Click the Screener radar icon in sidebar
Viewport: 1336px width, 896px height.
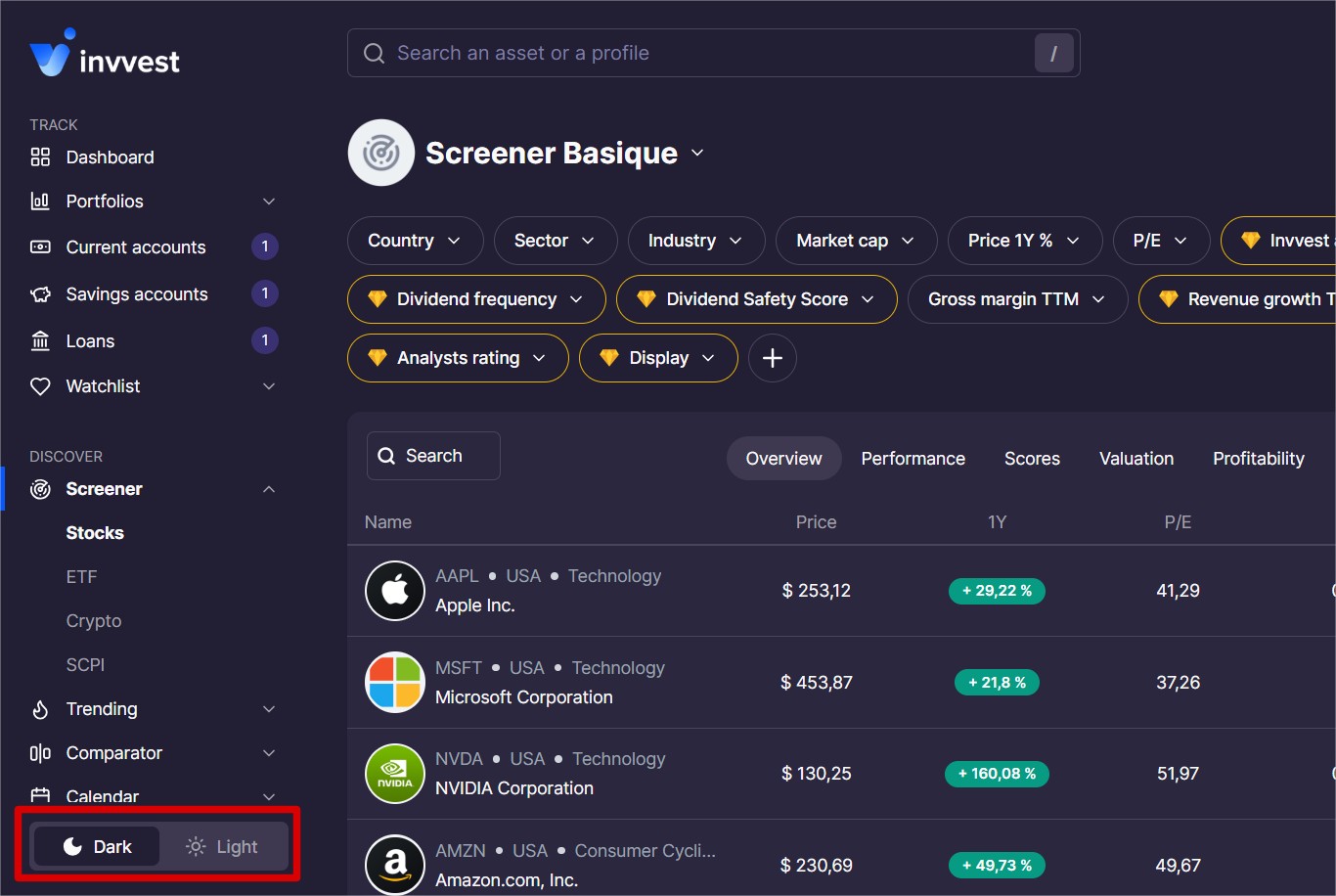pyautogui.click(x=40, y=489)
